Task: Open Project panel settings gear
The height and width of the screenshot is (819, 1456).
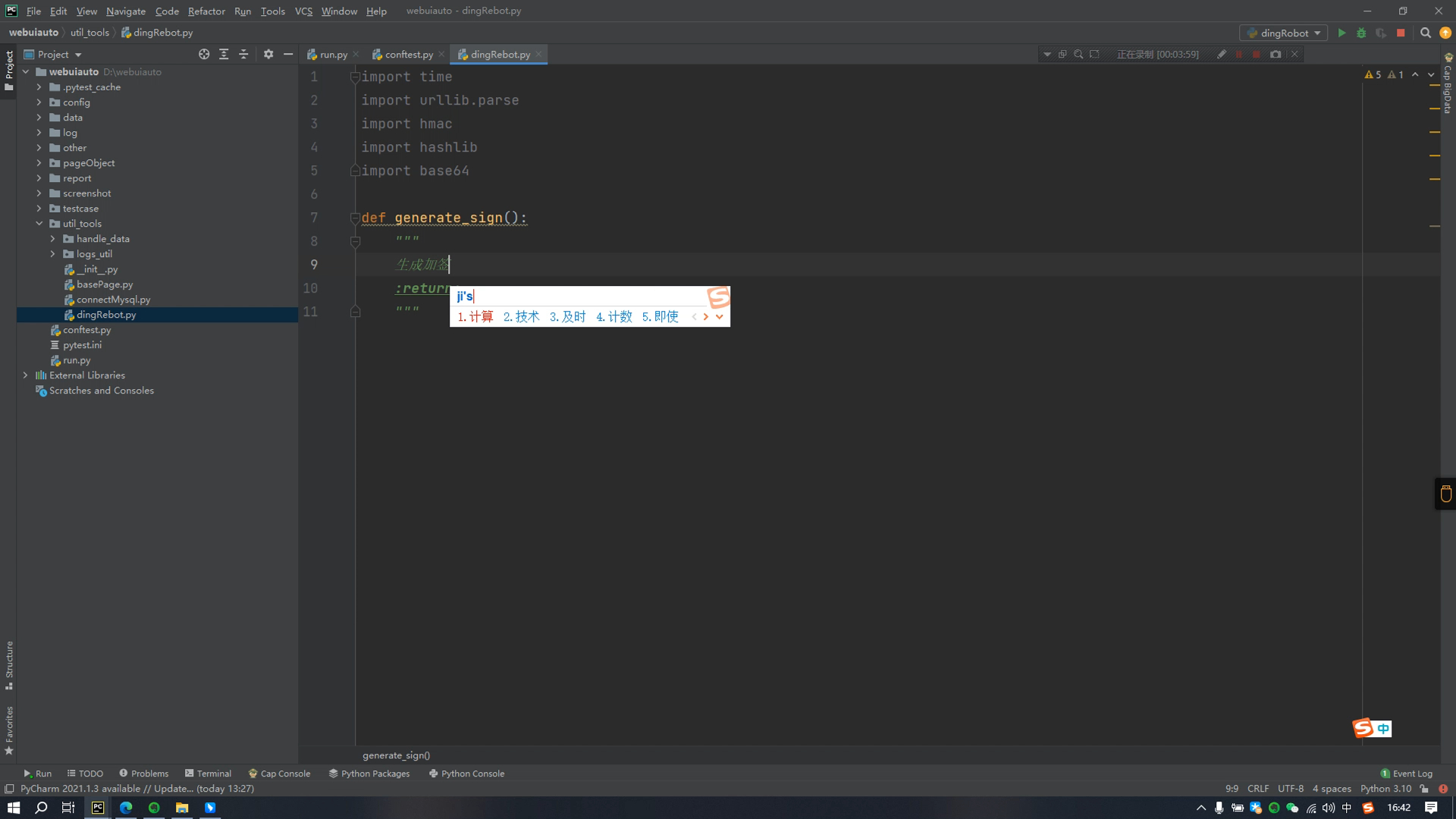Action: (268, 54)
